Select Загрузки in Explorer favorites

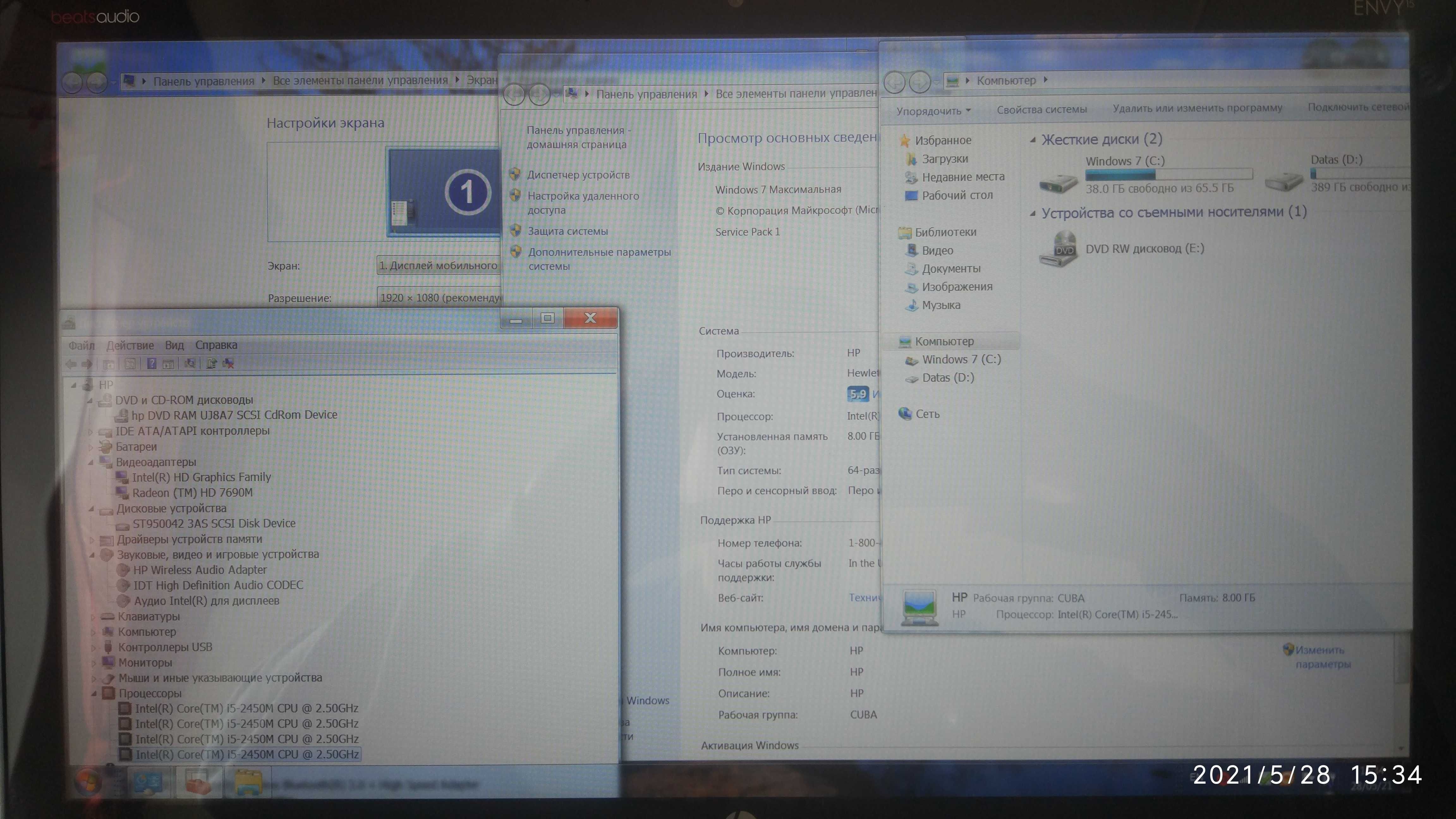944,159
